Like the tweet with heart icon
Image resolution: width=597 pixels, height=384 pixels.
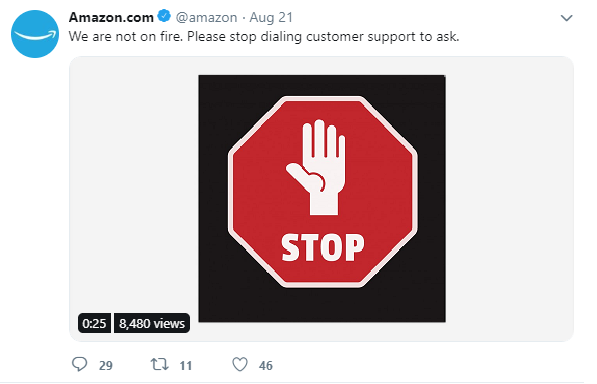pos(240,364)
